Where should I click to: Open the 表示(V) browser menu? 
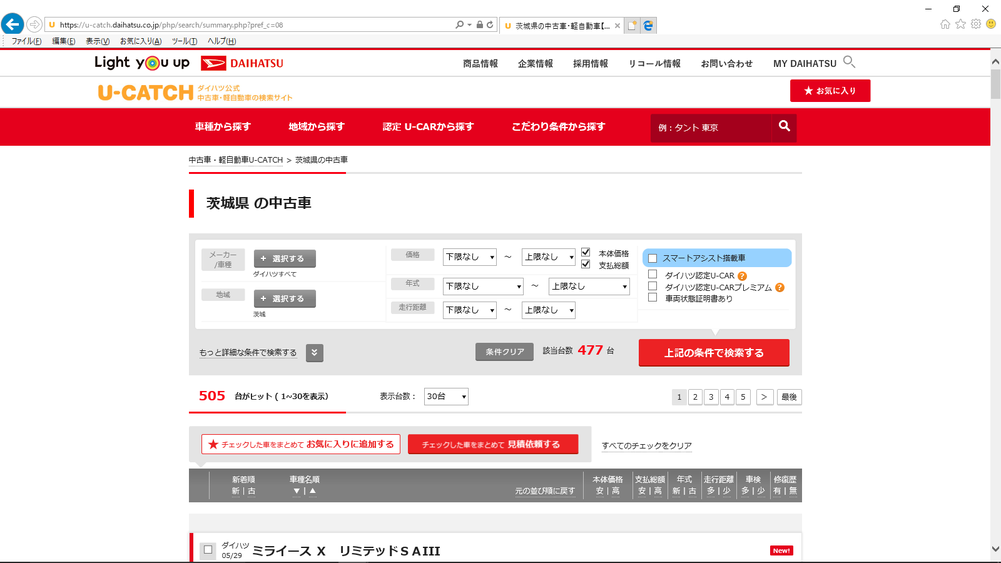click(97, 41)
